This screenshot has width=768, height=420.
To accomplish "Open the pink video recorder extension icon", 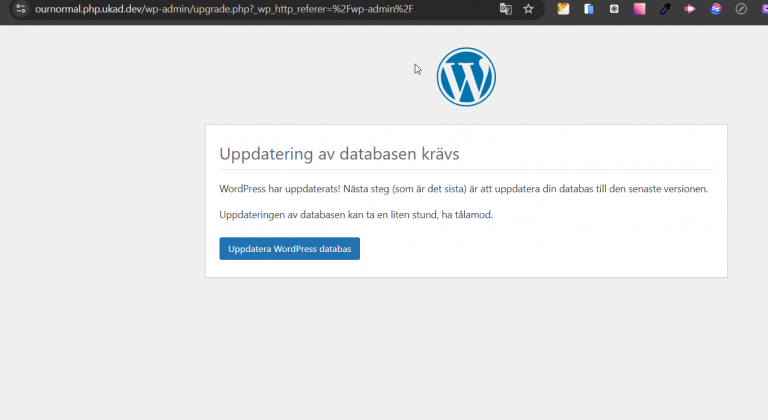I will point(690,9).
